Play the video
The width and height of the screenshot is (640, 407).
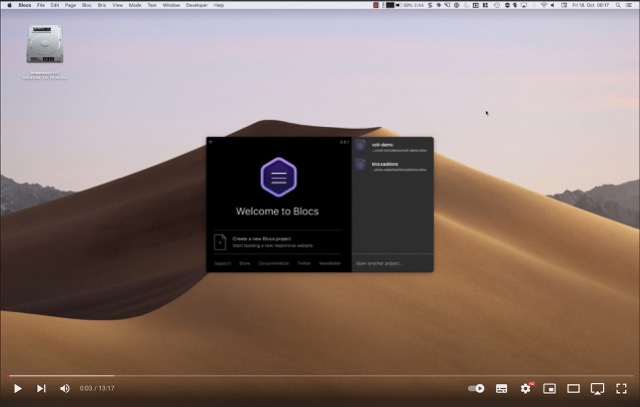click(18, 389)
